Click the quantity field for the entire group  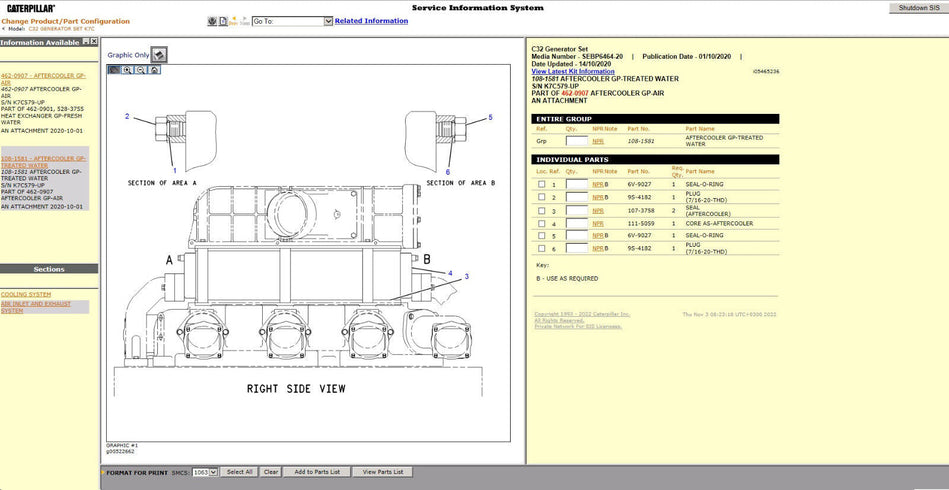click(576, 141)
